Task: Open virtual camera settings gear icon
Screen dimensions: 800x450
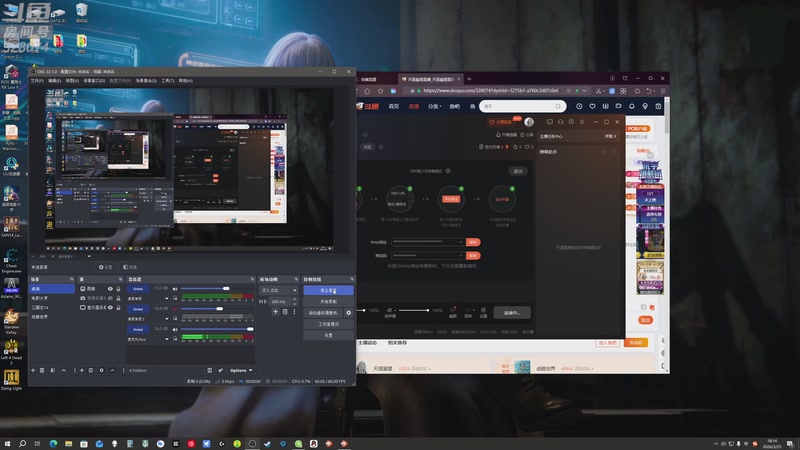Action: pyautogui.click(x=348, y=313)
